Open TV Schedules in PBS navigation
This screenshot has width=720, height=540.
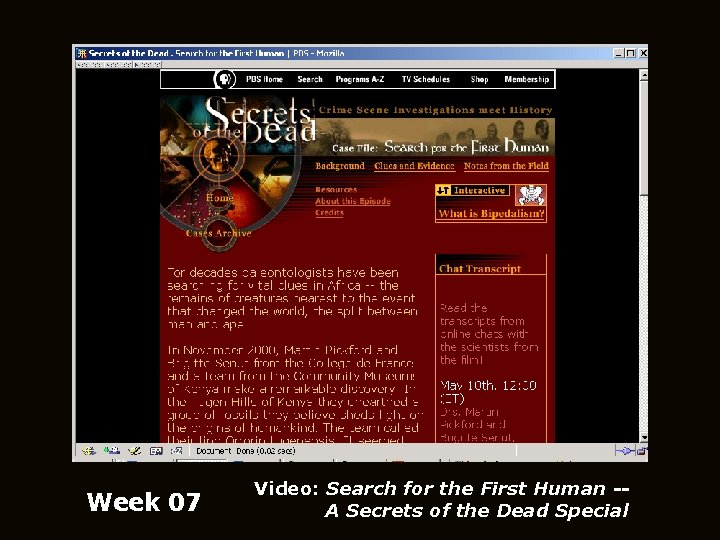426,79
